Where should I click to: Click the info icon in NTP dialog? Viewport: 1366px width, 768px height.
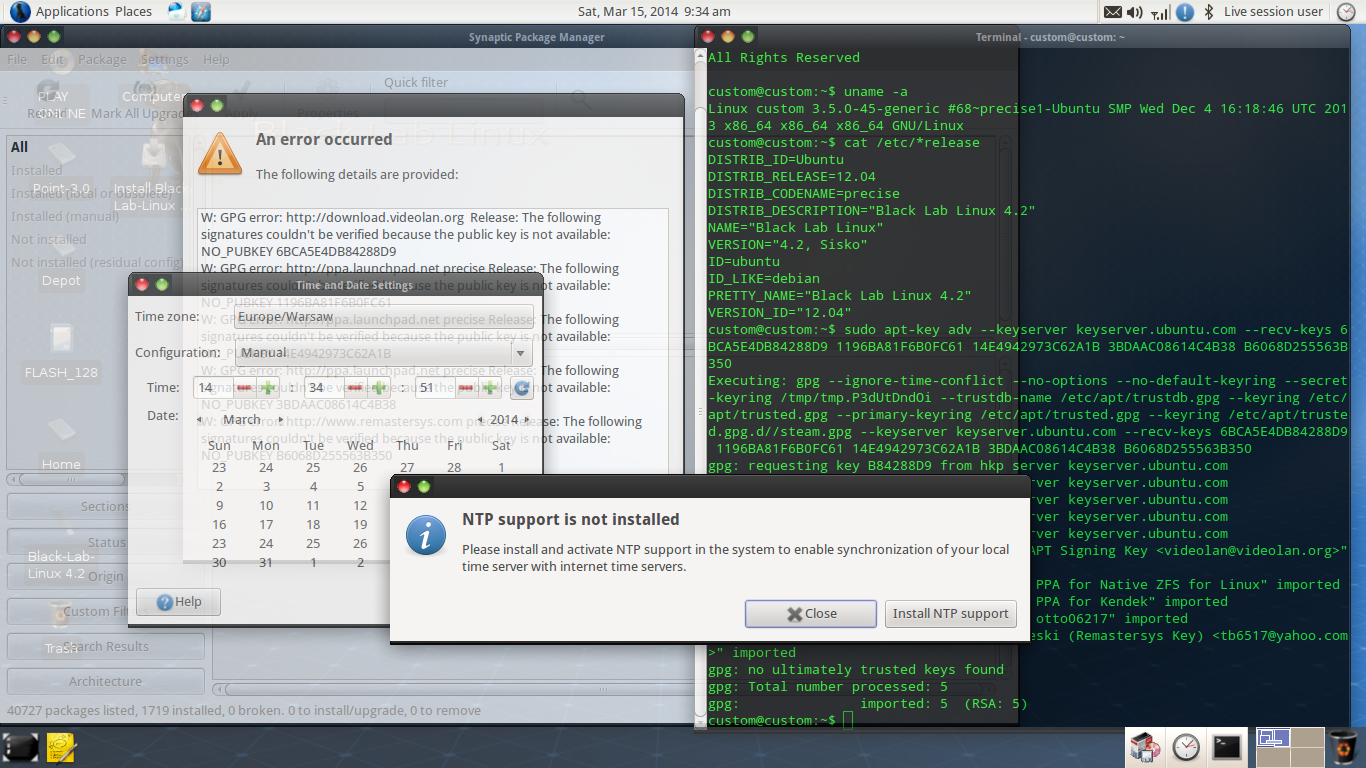(x=426, y=536)
